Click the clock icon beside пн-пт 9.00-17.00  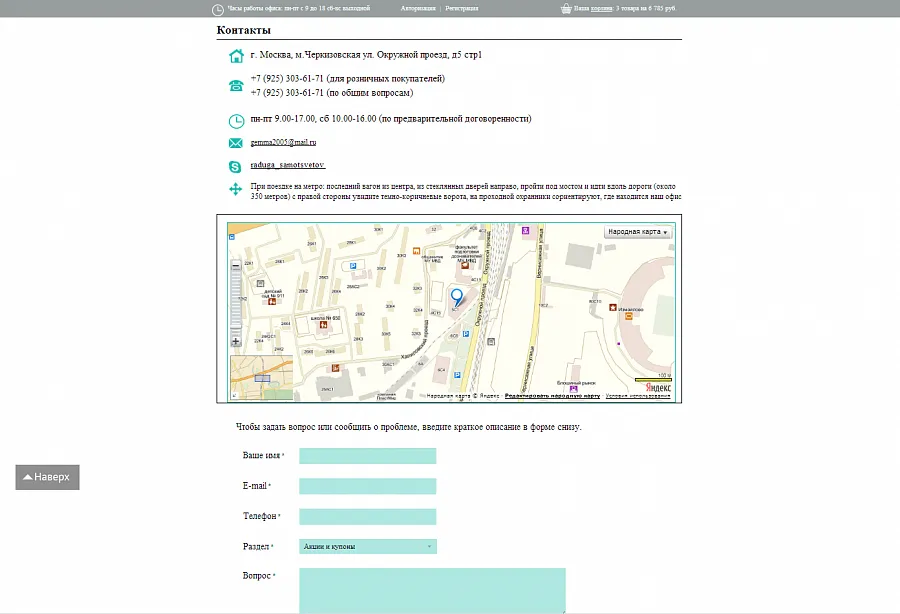[x=236, y=121]
